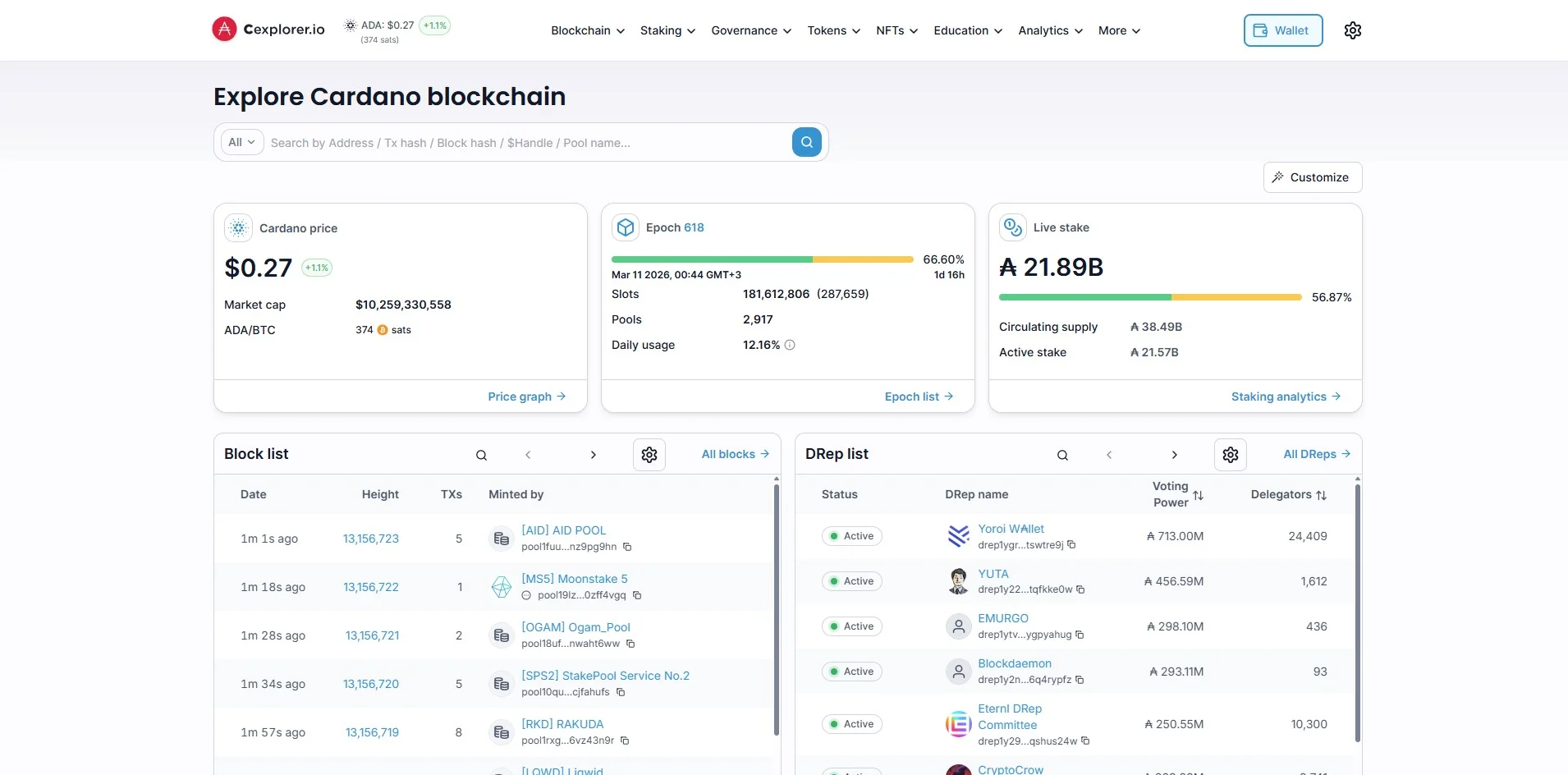The width and height of the screenshot is (1568, 775).
Task: Copy the RAKUDA pool ID
Action: (x=625, y=741)
